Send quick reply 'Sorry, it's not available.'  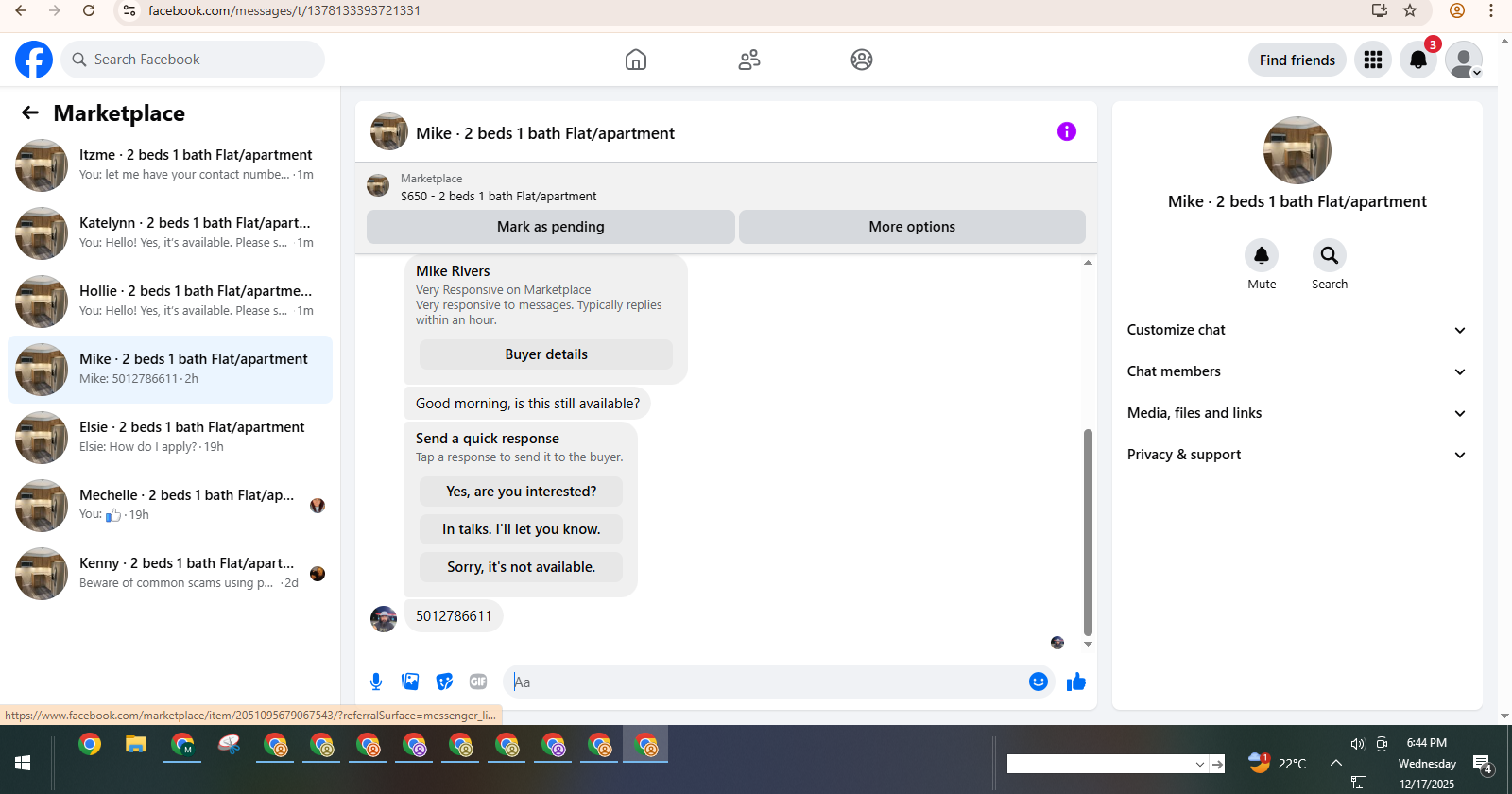(x=522, y=567)
